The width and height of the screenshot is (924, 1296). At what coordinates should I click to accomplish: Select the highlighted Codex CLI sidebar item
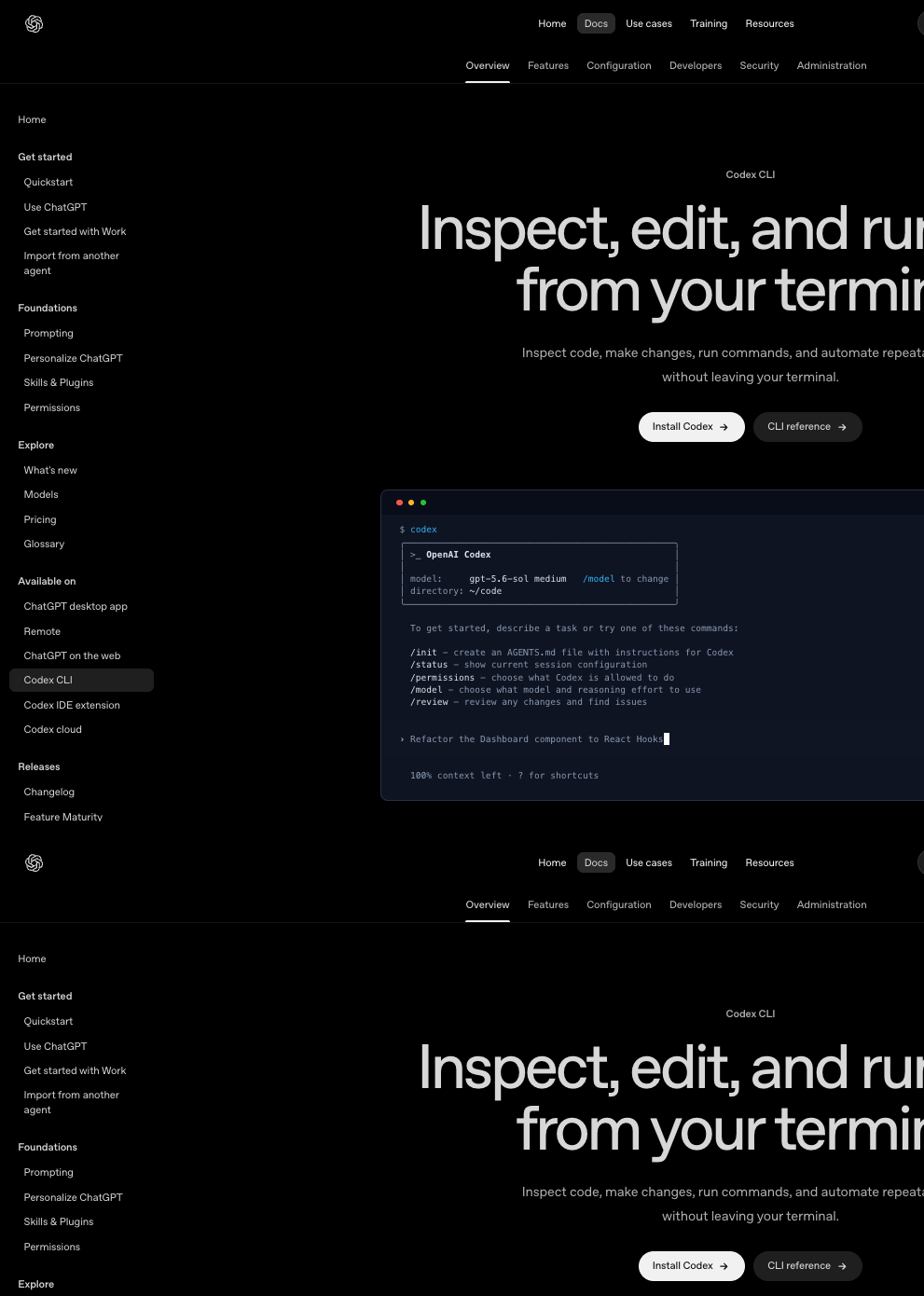[81, 680]
